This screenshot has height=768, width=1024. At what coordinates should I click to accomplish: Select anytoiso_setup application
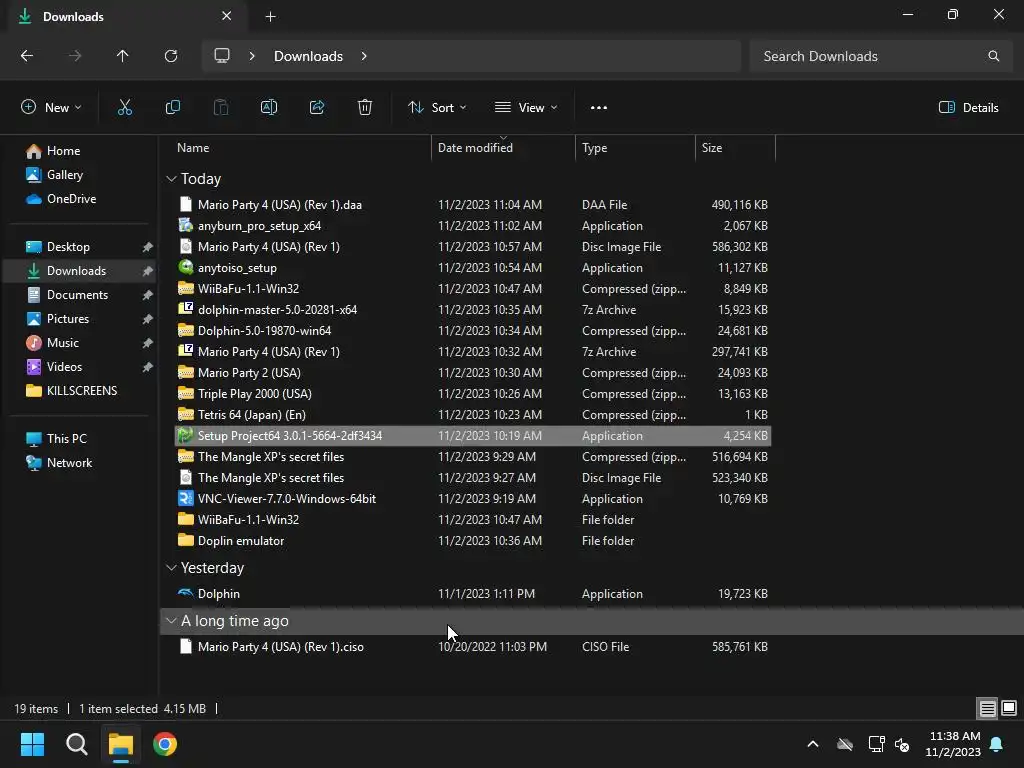[473, 268]
